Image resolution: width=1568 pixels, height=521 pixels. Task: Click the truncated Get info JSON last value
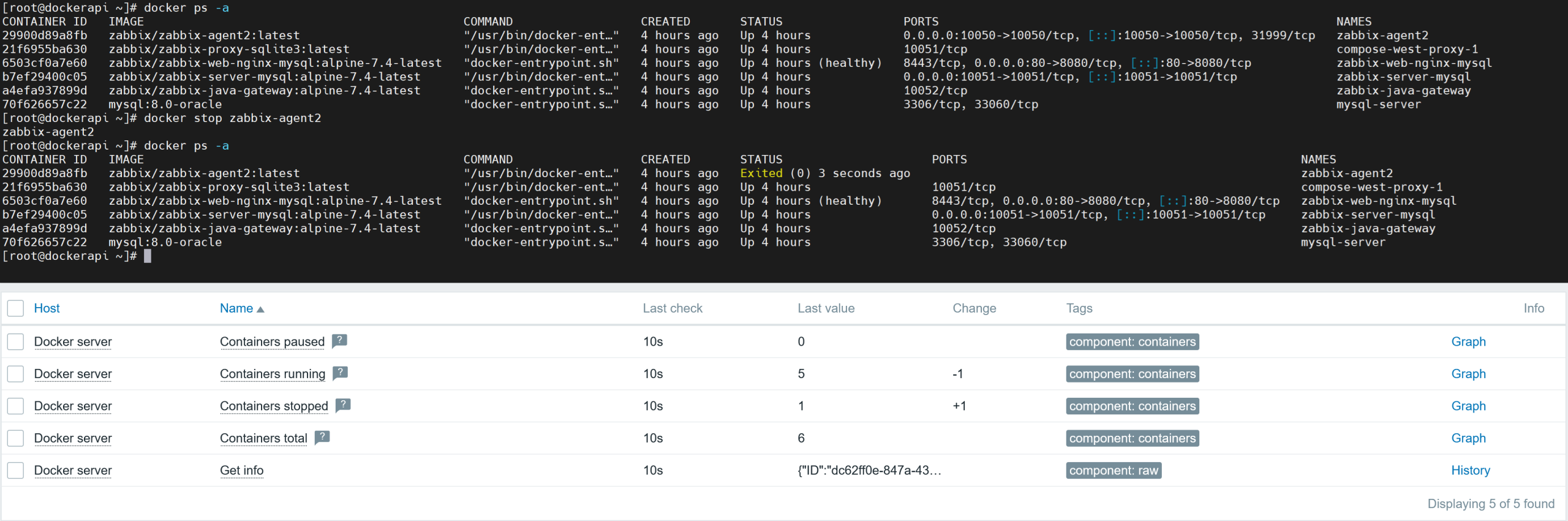tap(869, 470)
